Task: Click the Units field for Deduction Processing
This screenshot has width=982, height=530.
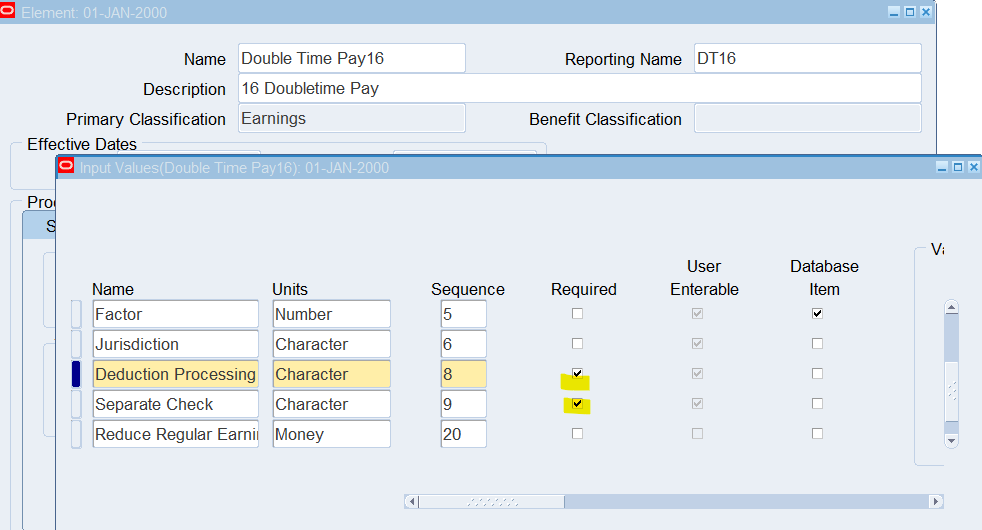Action: click(x=331, y=374)
